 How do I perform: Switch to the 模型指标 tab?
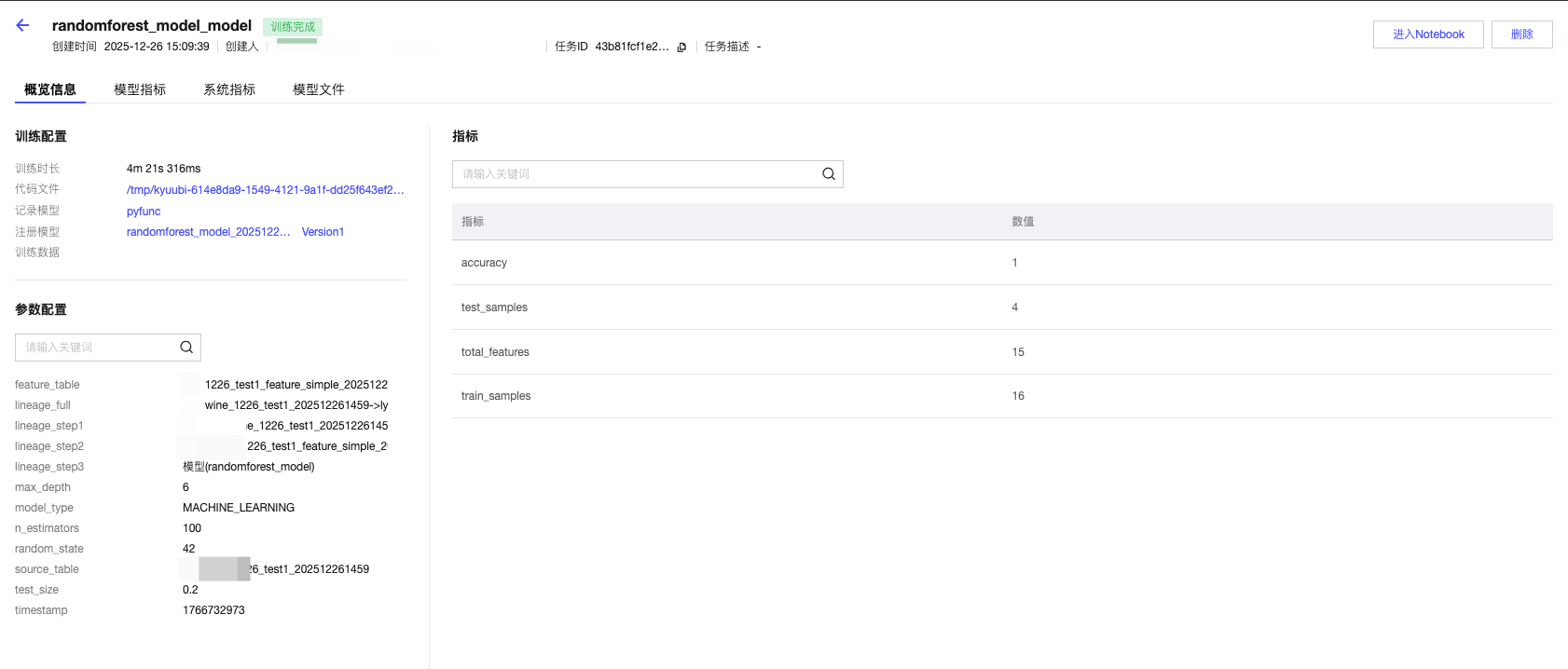(140, 89)
